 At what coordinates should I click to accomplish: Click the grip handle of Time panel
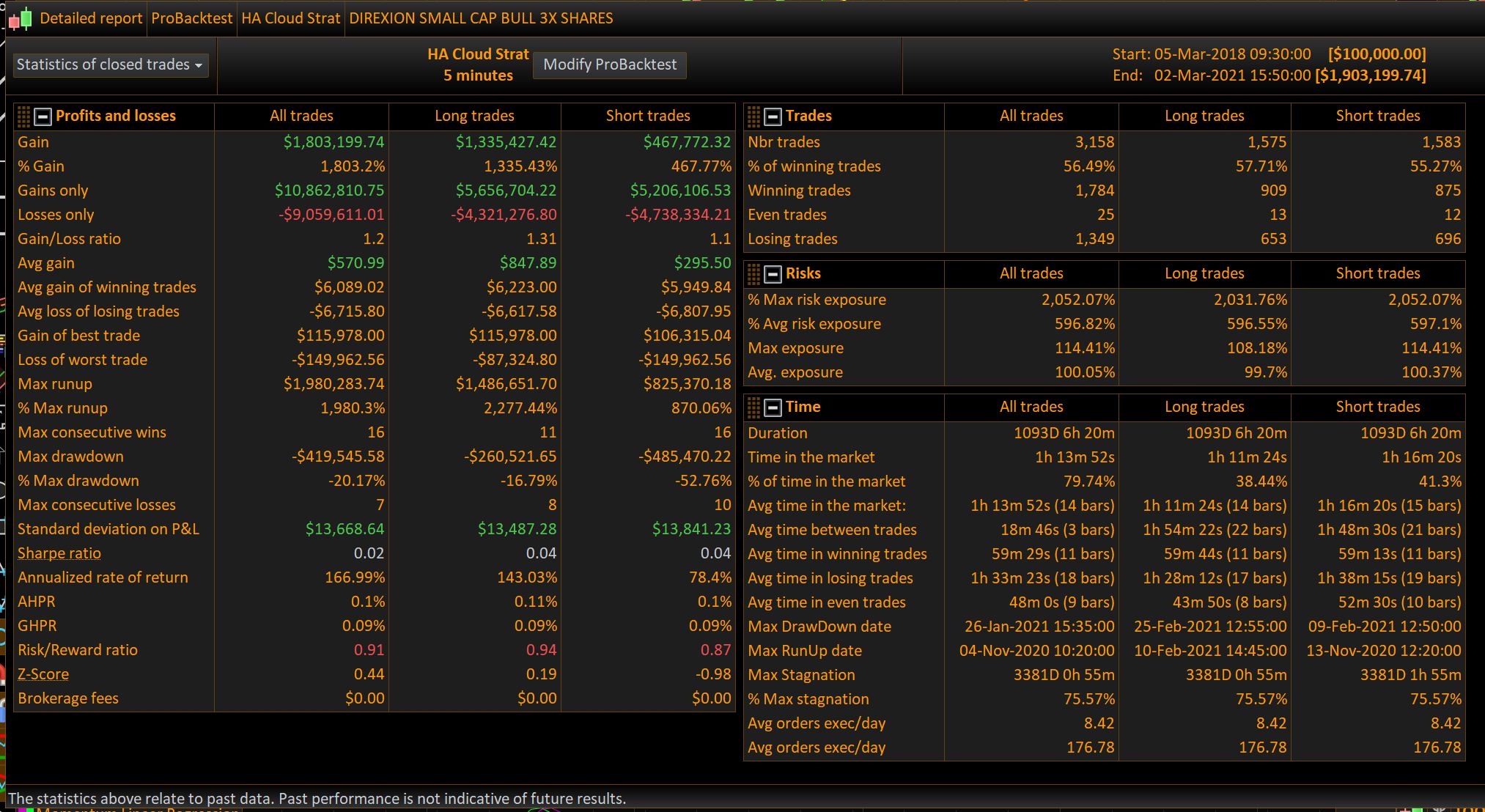click(x=753, y=407)
